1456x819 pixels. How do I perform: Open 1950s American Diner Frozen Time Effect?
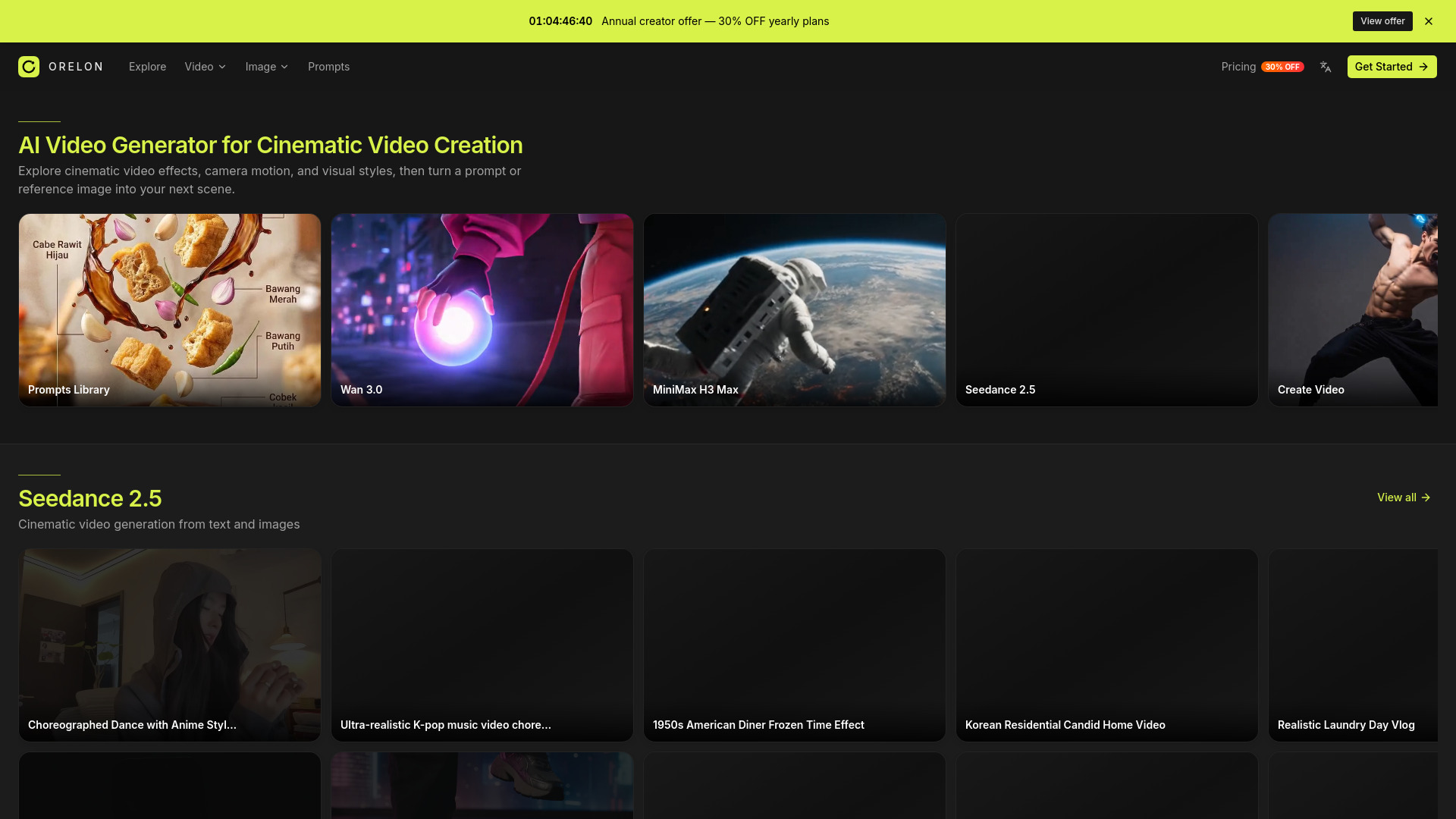click(x=795, y=645)
